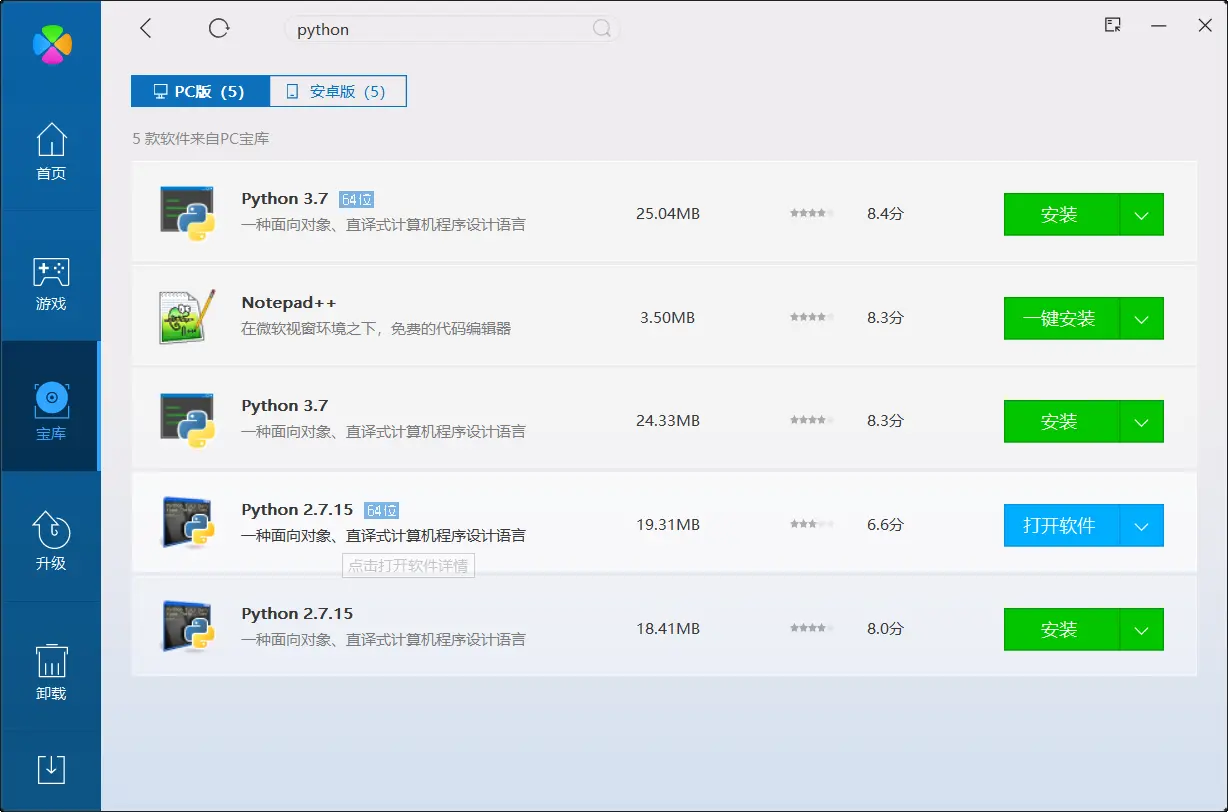Click the 24.33MB Python 3.7 app icon

click(x=187, y=420)
